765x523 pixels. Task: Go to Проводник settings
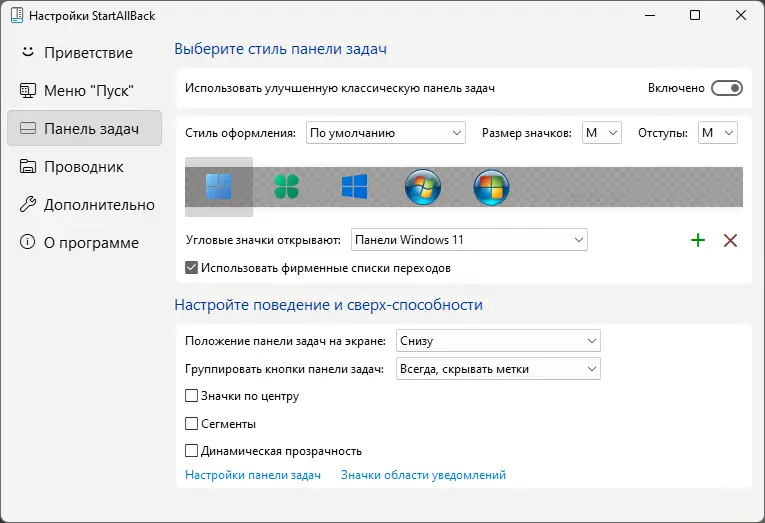pyautogui.click(x=84, y=166)
